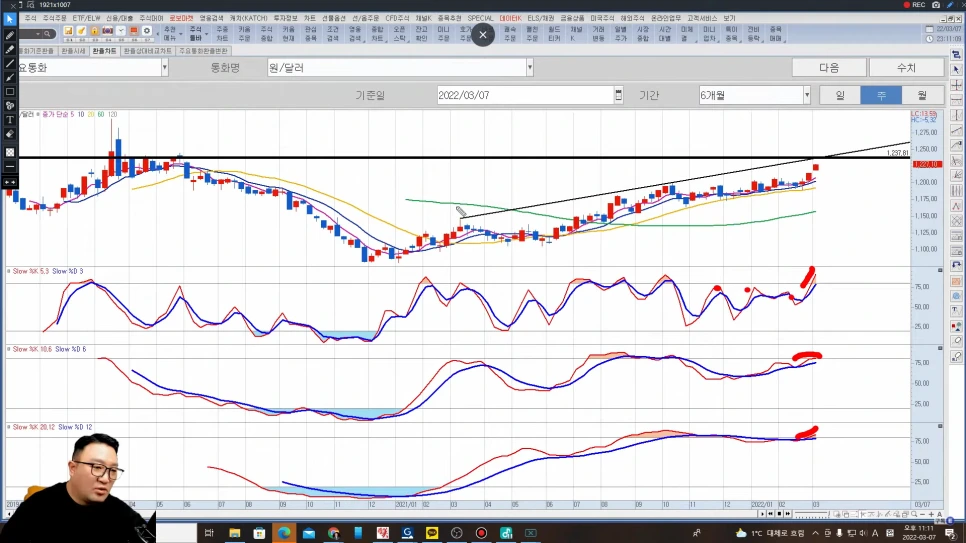
Task: Open Chrome from taskbar
Action: [333, 533]
